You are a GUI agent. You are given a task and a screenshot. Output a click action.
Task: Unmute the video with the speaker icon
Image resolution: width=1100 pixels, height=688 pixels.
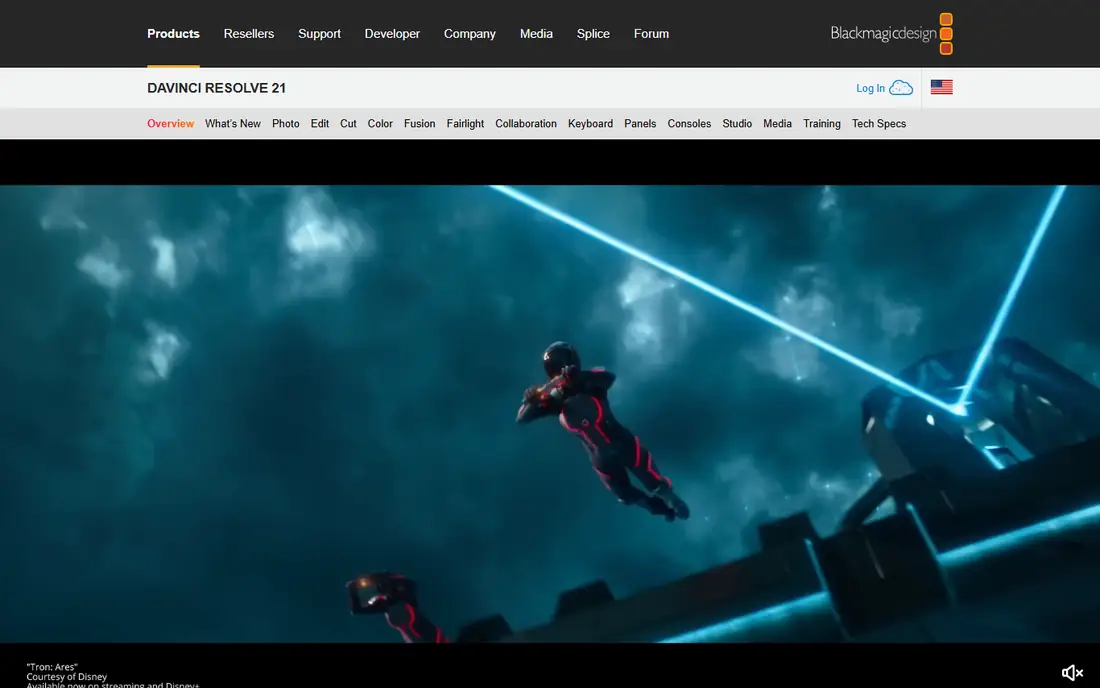pyautogui.click(x=1072, y=673)
